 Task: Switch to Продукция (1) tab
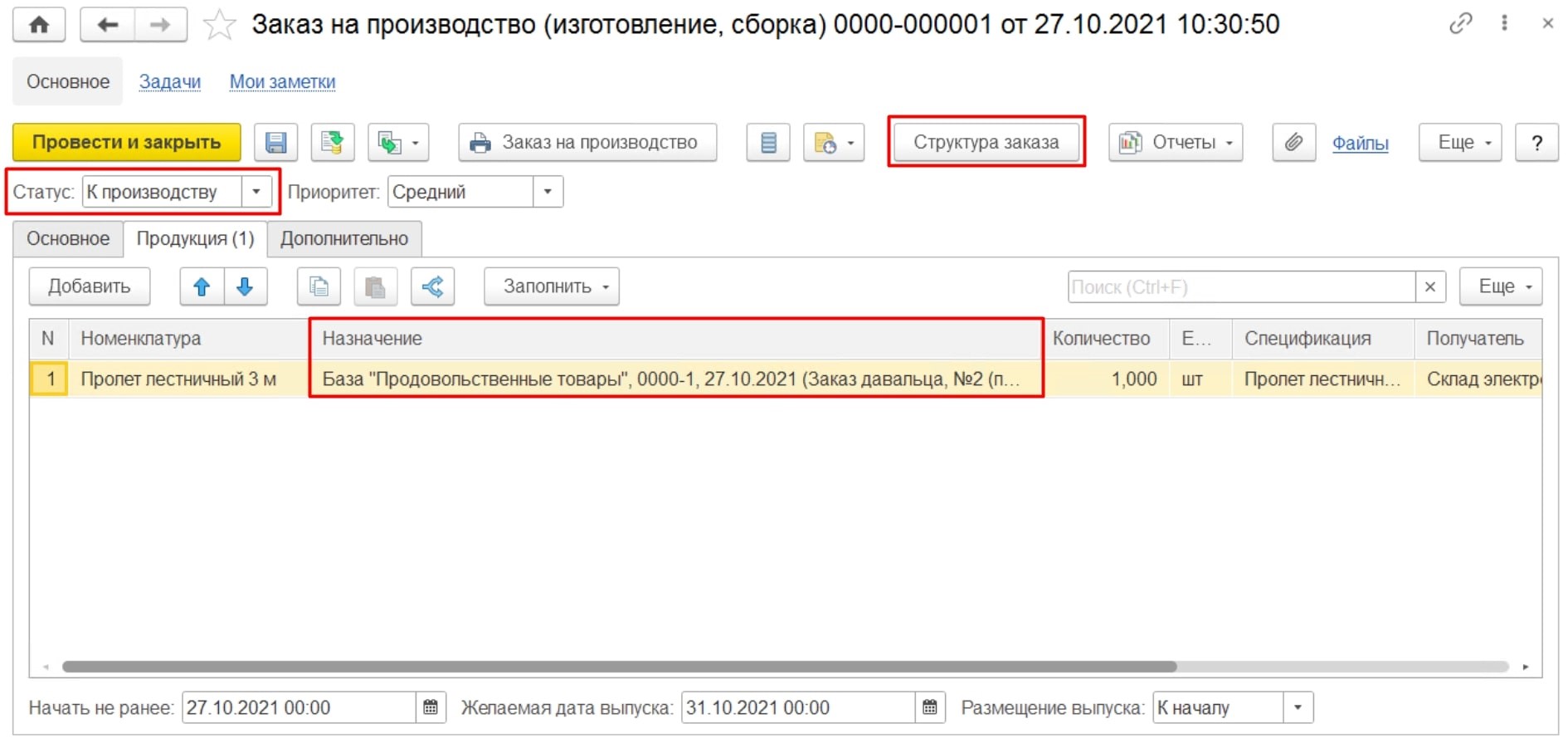[x=195, y=239]
